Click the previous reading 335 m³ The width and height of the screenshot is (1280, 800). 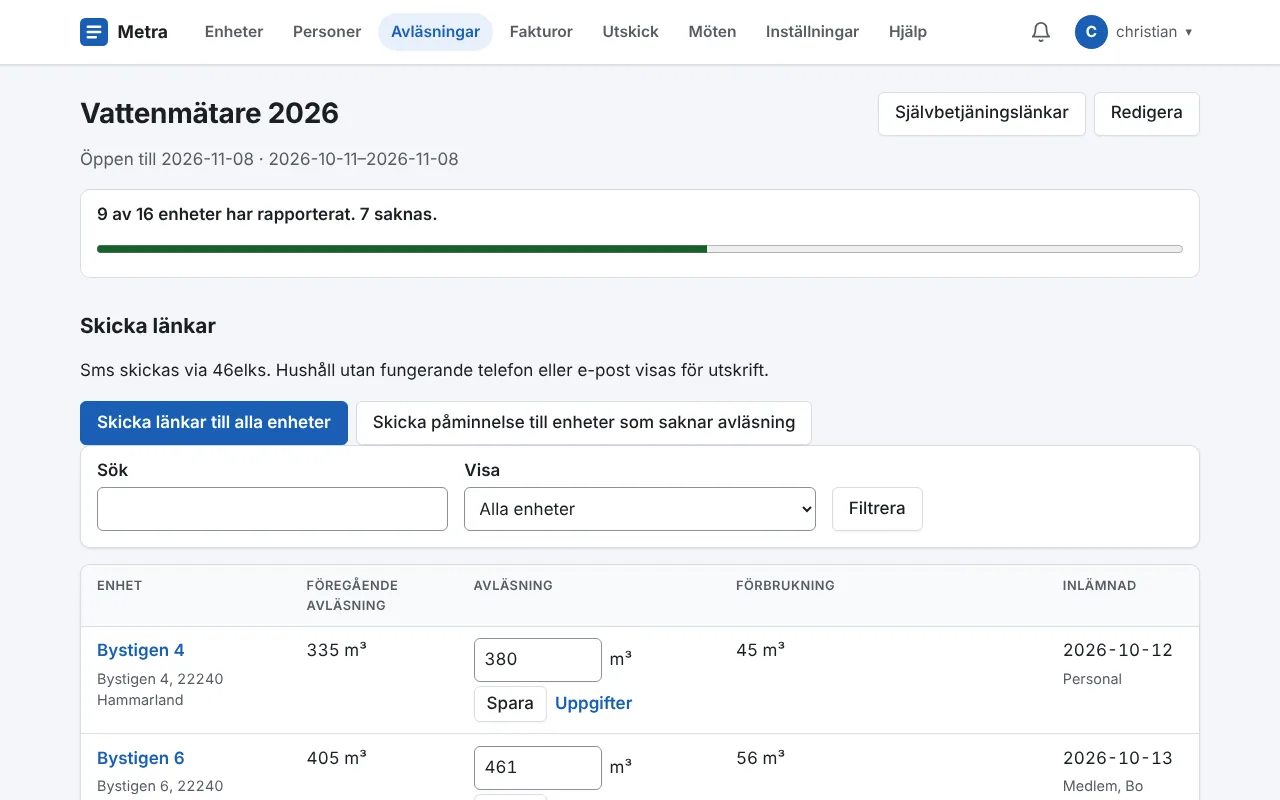(337, 650)
